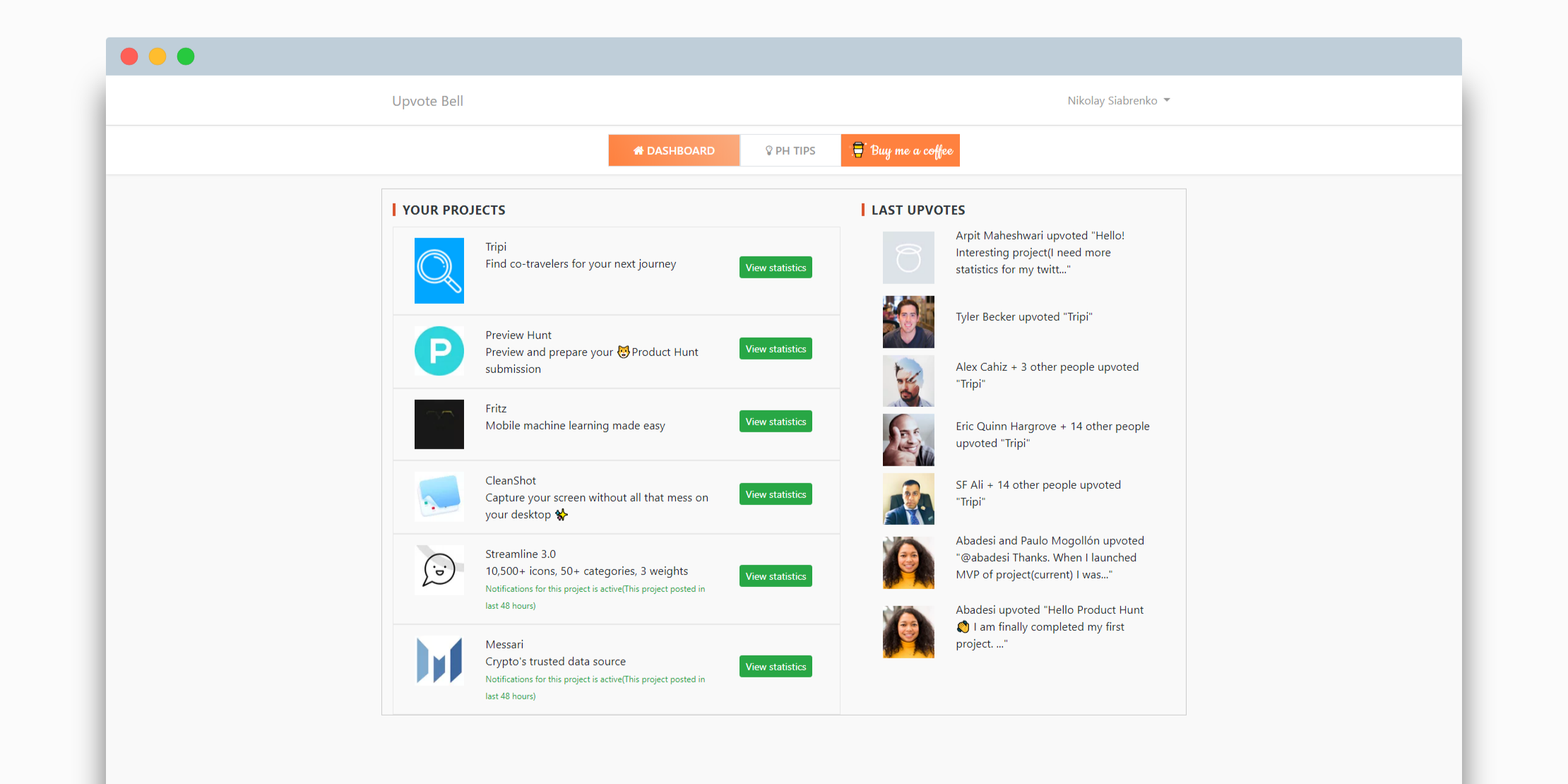The width and height of the screenshot is (1568, 784).
Task: Select the 'Preview Hunt' project title
Action: click(518, 335)
